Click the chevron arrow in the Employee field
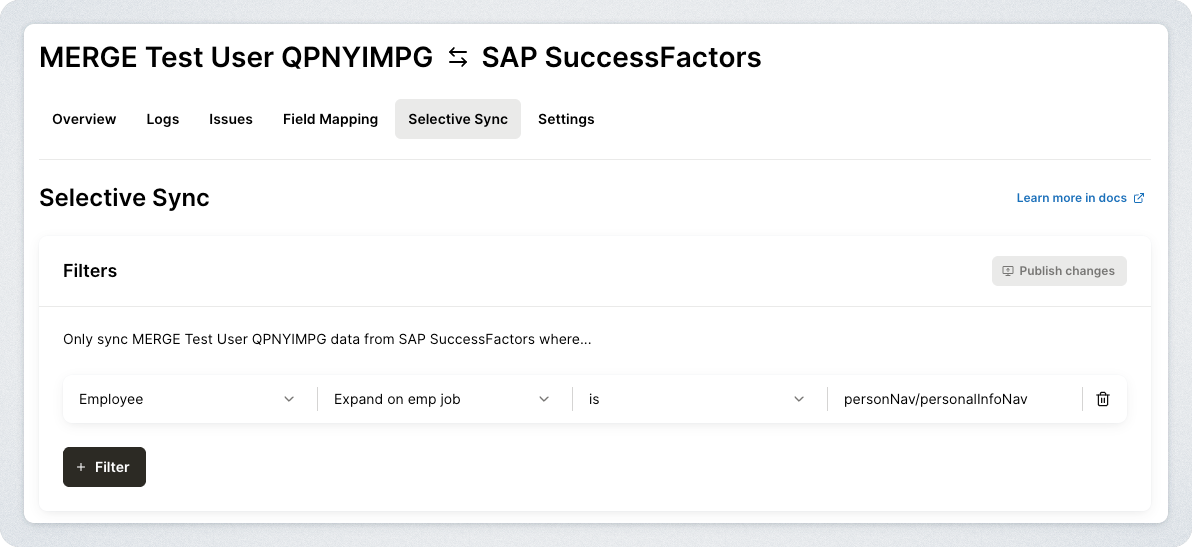 coord(289,399)
